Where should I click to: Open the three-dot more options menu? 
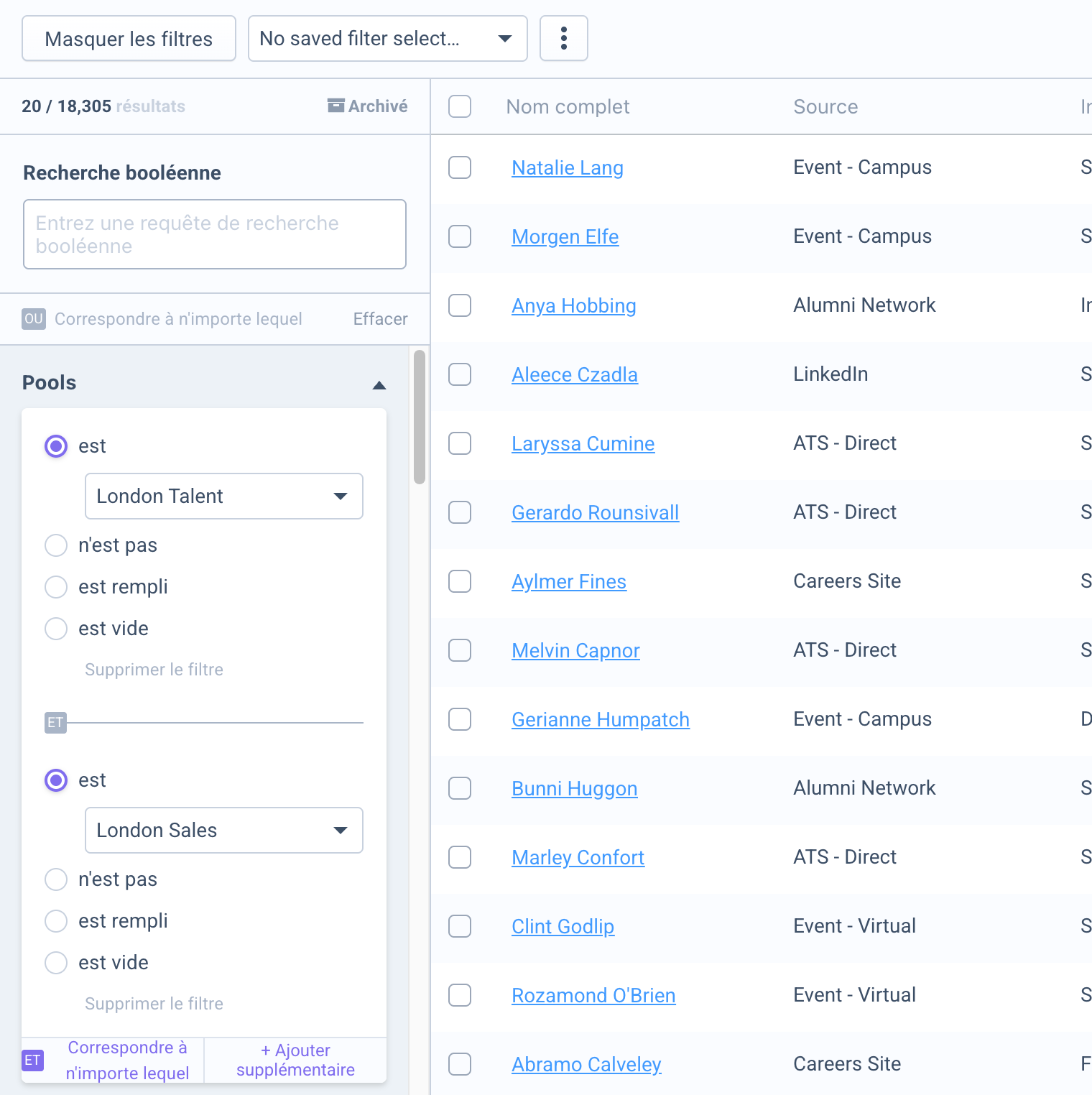tap(563, 38)
